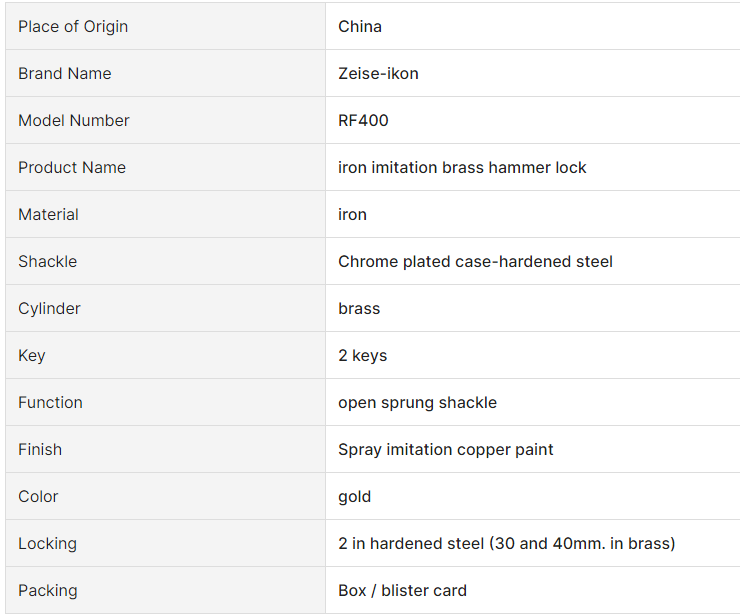Click the Shackle label cell
Screen dimensions: 740x615
(165, 261)
